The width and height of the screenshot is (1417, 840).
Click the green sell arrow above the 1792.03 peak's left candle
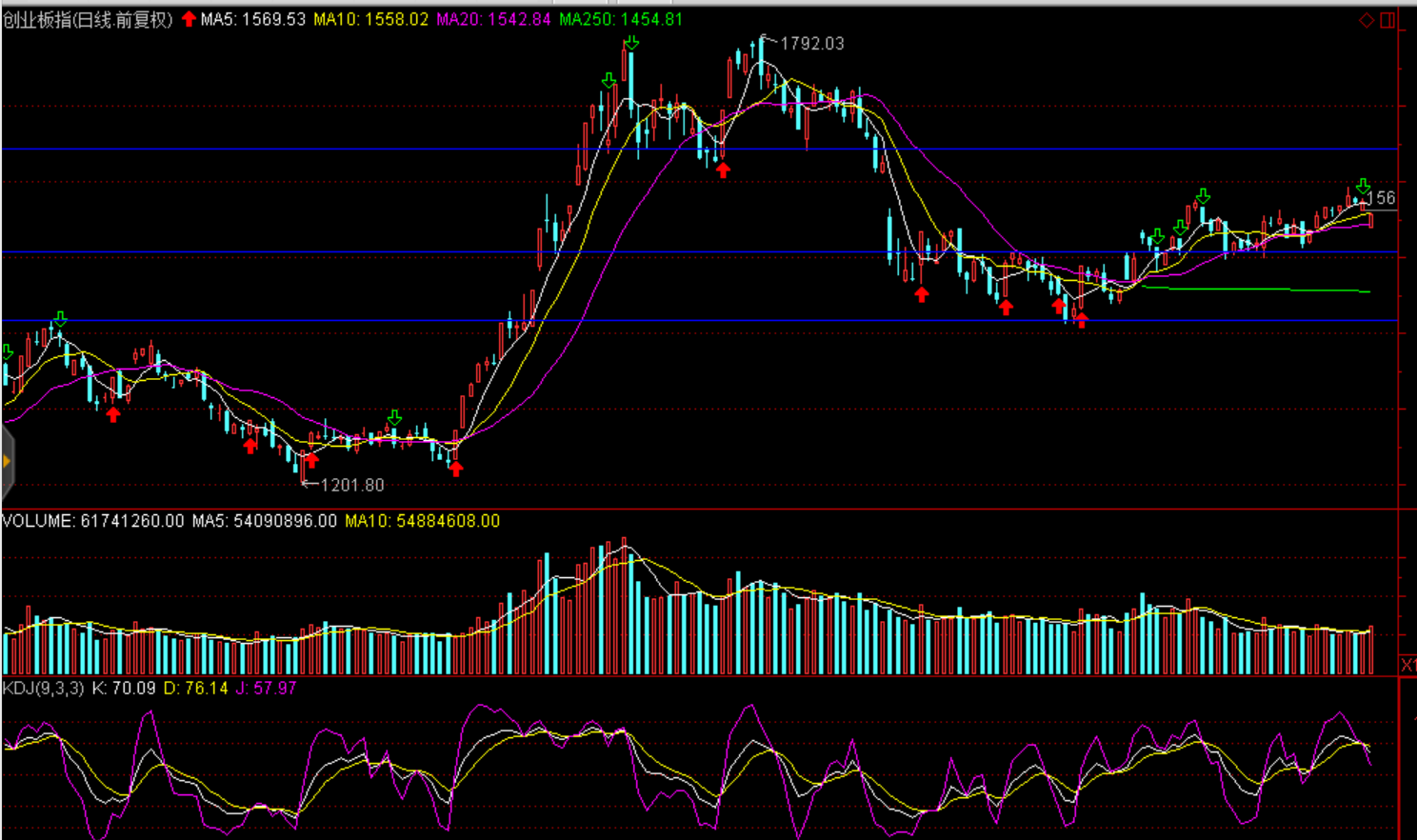631,43
